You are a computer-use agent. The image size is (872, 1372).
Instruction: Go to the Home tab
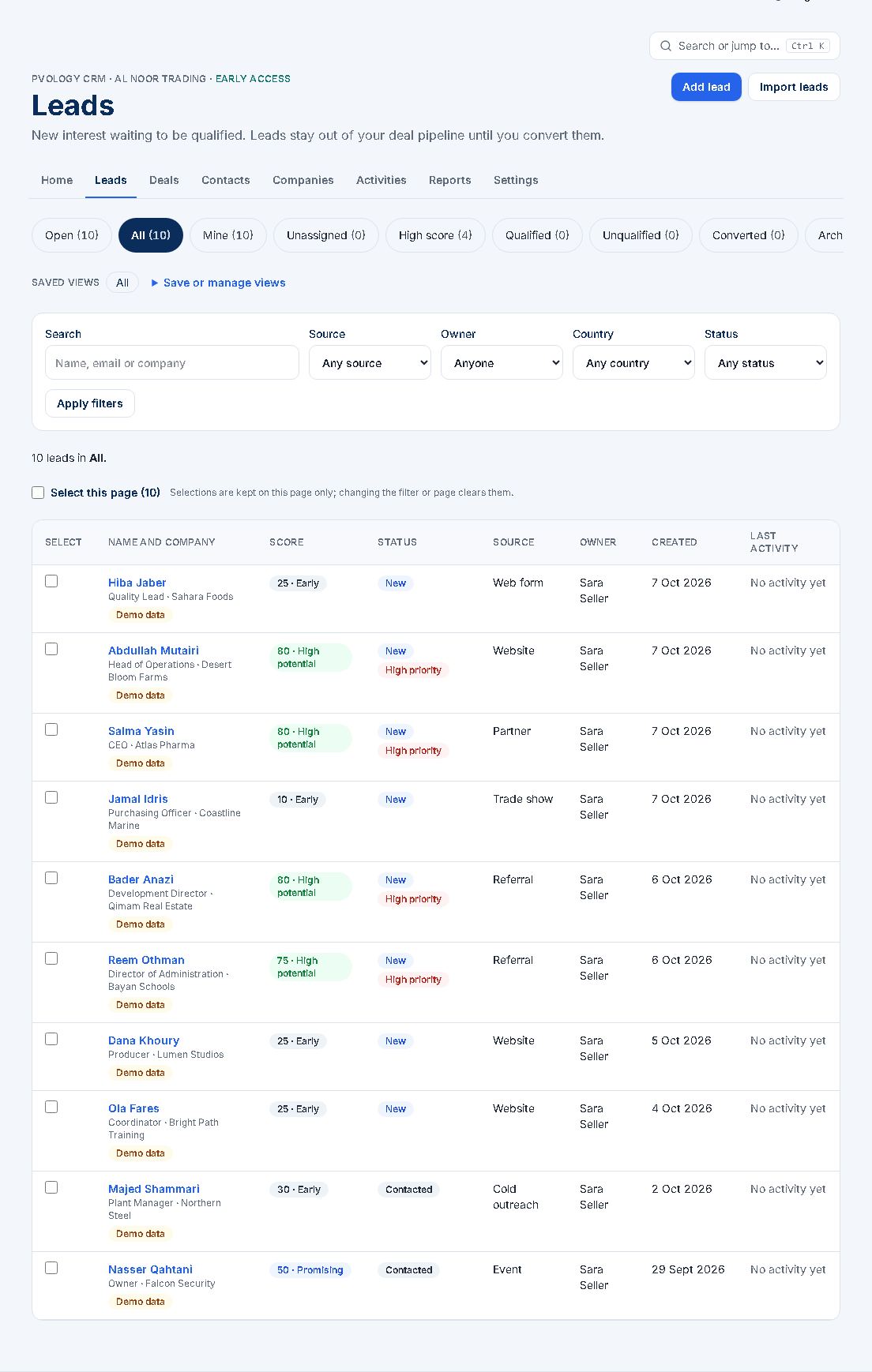[x=57, y=180]
